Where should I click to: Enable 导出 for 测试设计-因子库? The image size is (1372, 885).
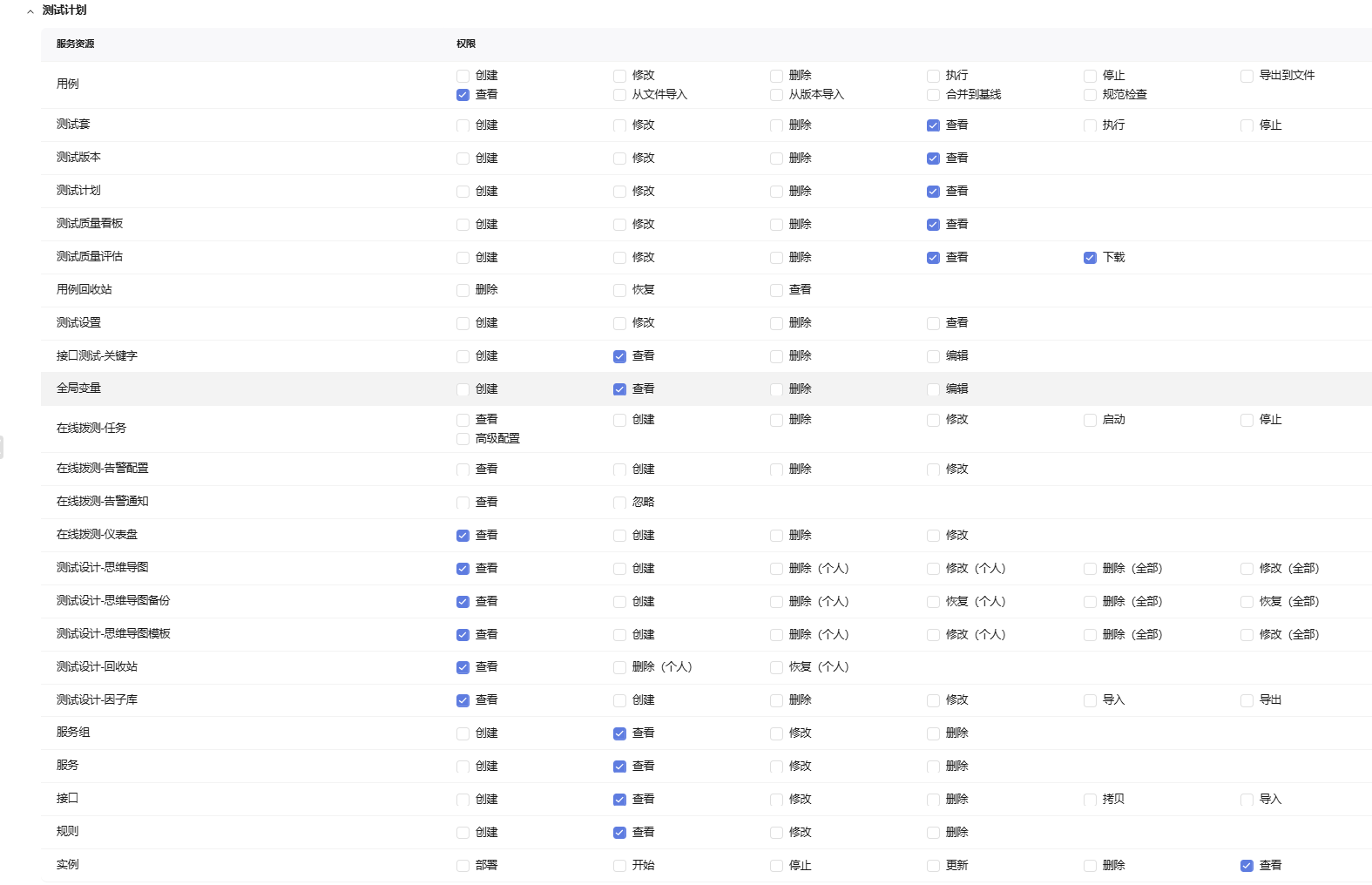point(1247,700)
